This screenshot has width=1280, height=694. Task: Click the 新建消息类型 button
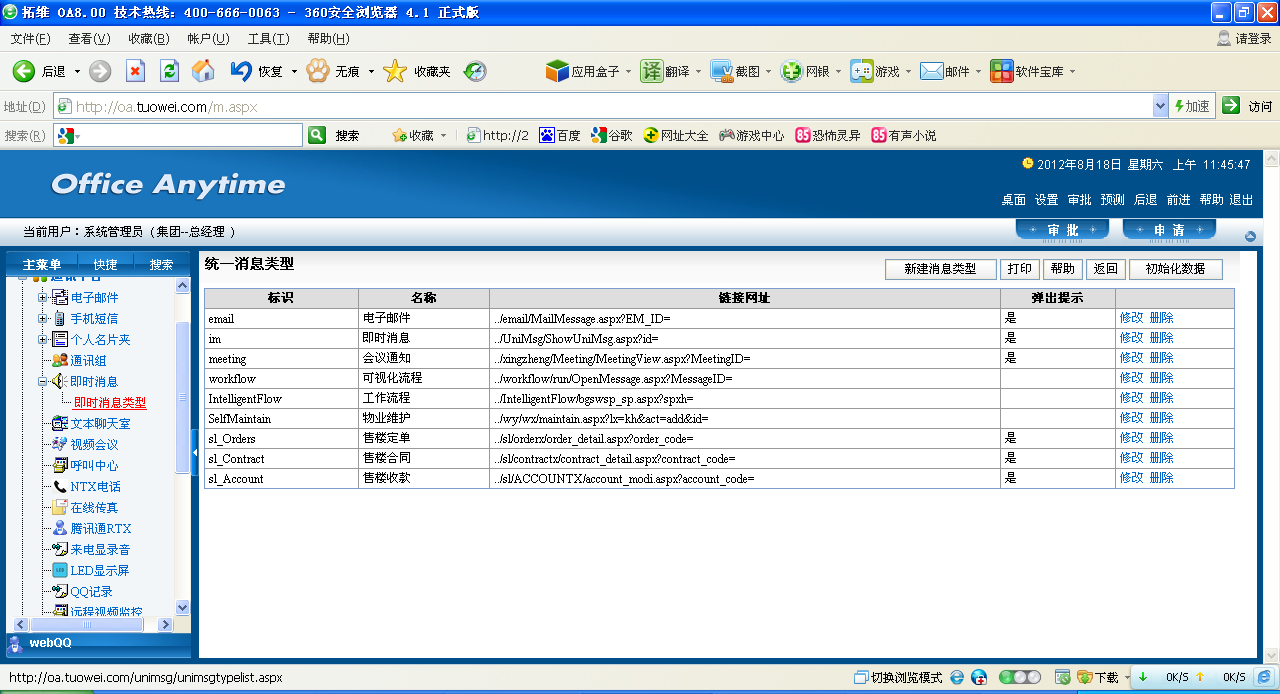click(x=940, y=269)
